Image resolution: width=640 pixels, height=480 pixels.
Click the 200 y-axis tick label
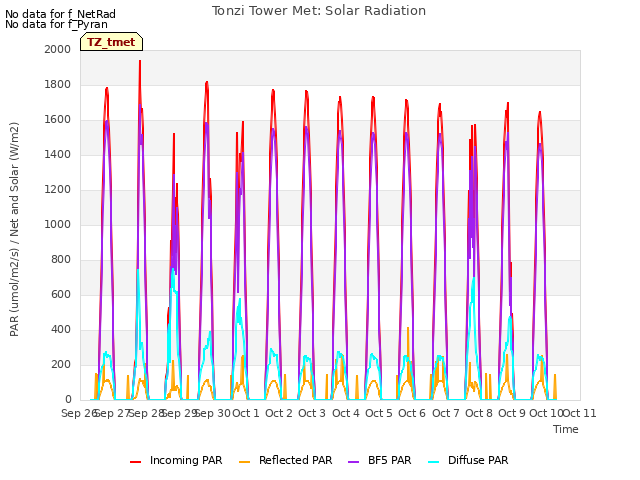(x=61, y=365)
